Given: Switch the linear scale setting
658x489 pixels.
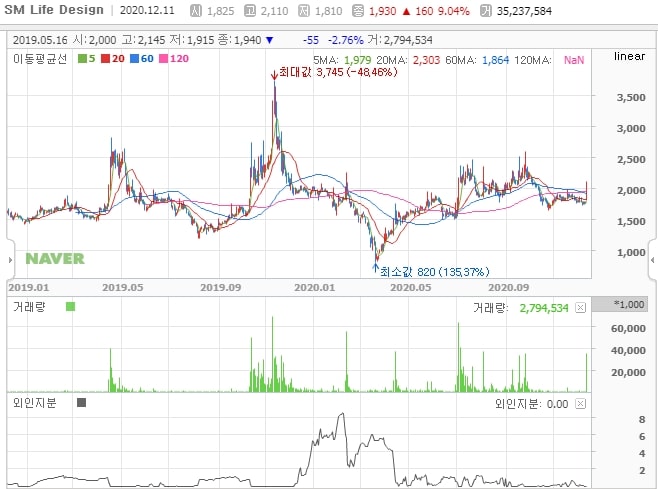Looking at the screenshot, I should pos(629,56).
